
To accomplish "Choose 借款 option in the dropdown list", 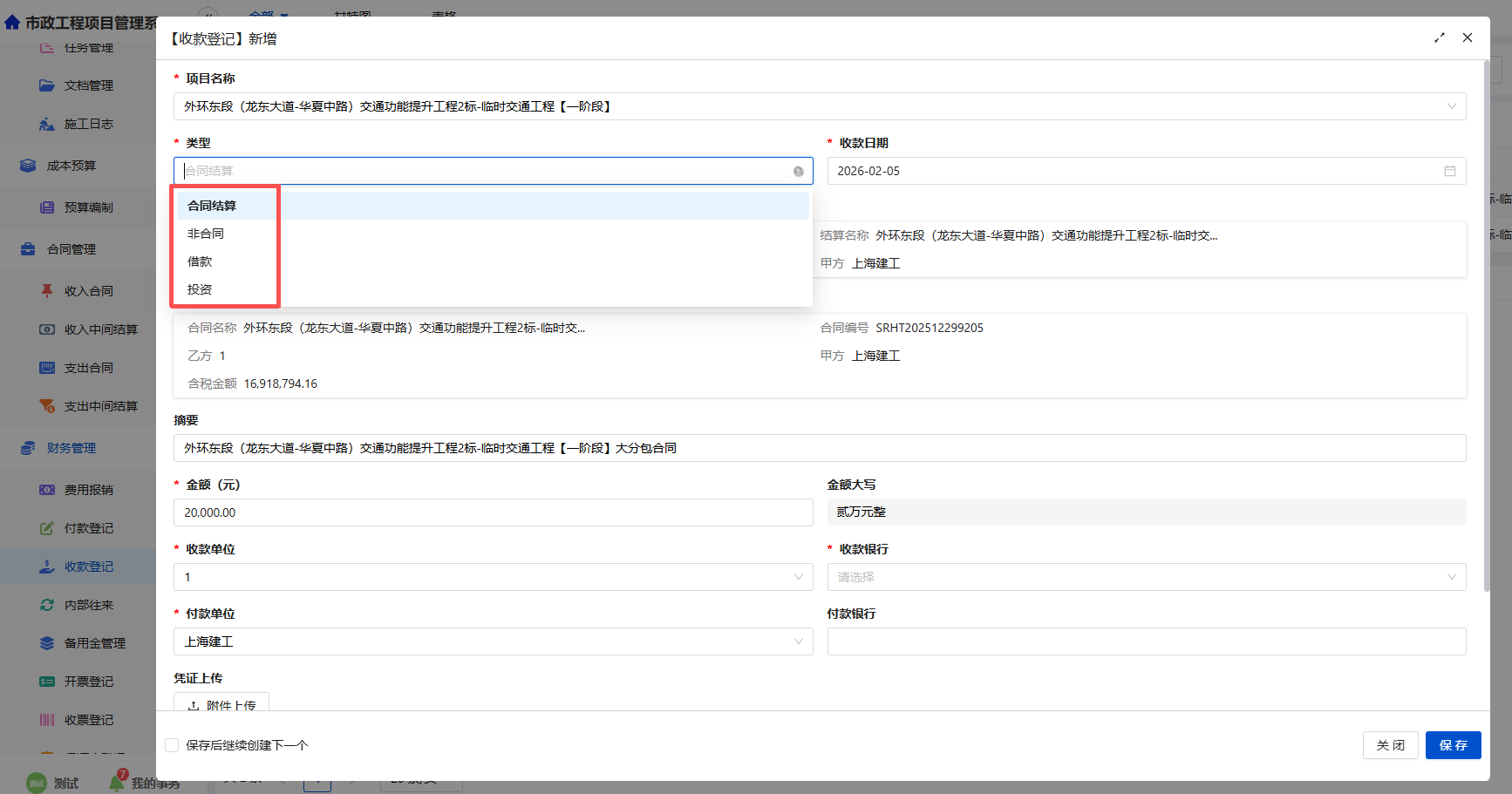I will [x=200, y=261].
